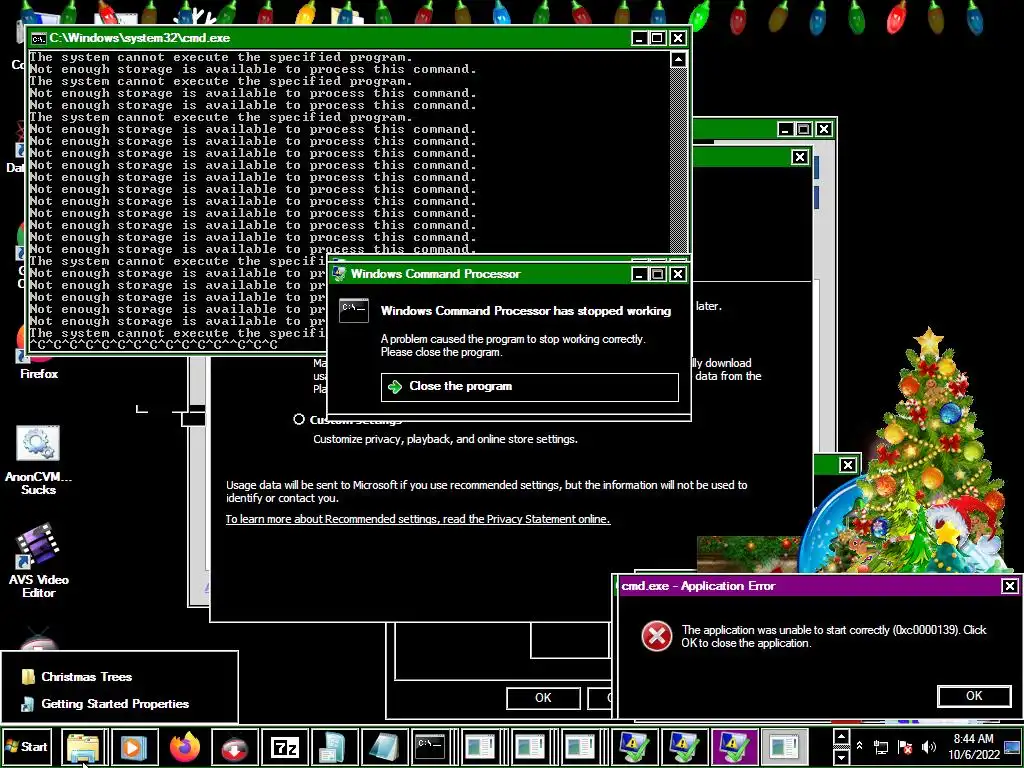1024x768 pixels.
Task: Open the Action Center flag icon
Action: (x=905, y=746)
